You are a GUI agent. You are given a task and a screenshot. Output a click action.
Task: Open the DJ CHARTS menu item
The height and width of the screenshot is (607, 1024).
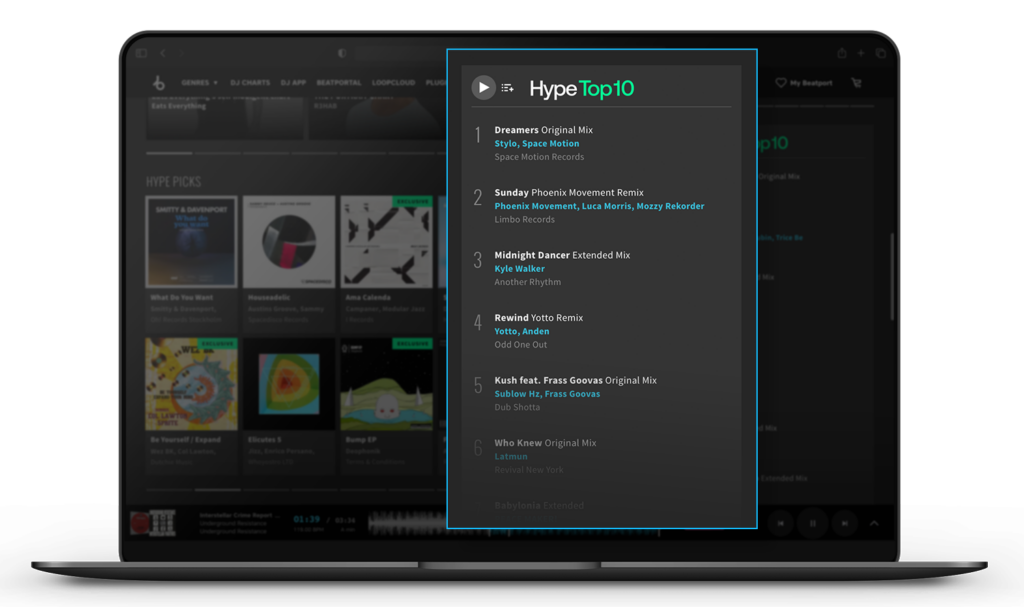pyautogui.click(x=251, y=83)
